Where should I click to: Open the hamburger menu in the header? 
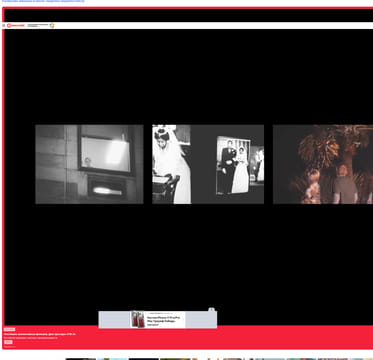point(4,25)
